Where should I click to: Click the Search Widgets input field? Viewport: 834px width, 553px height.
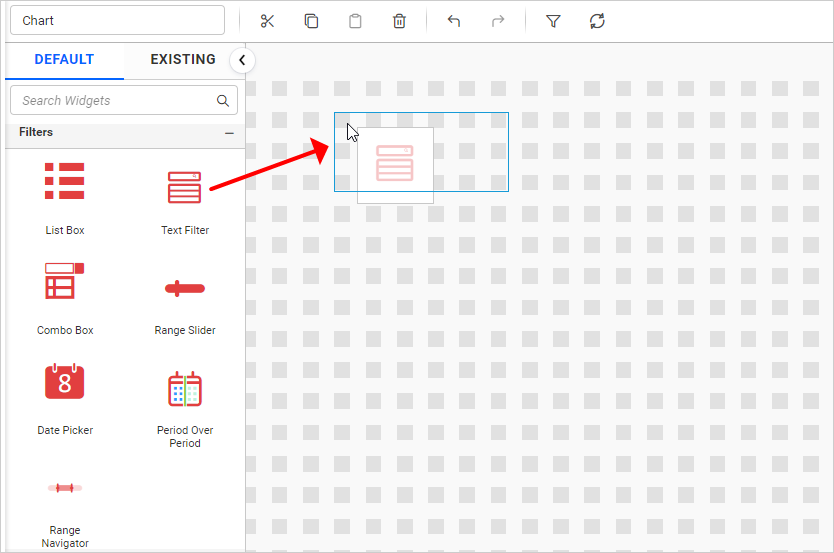click(x=115, y=101)
